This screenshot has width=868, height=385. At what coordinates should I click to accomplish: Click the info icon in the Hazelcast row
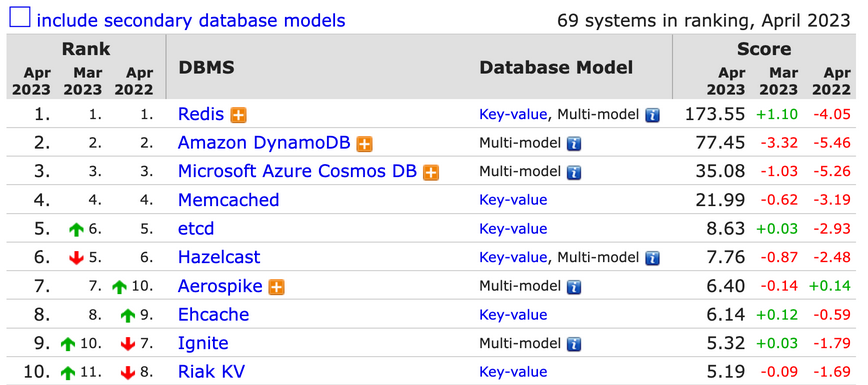pyautogui.click(x=653, y=258)
